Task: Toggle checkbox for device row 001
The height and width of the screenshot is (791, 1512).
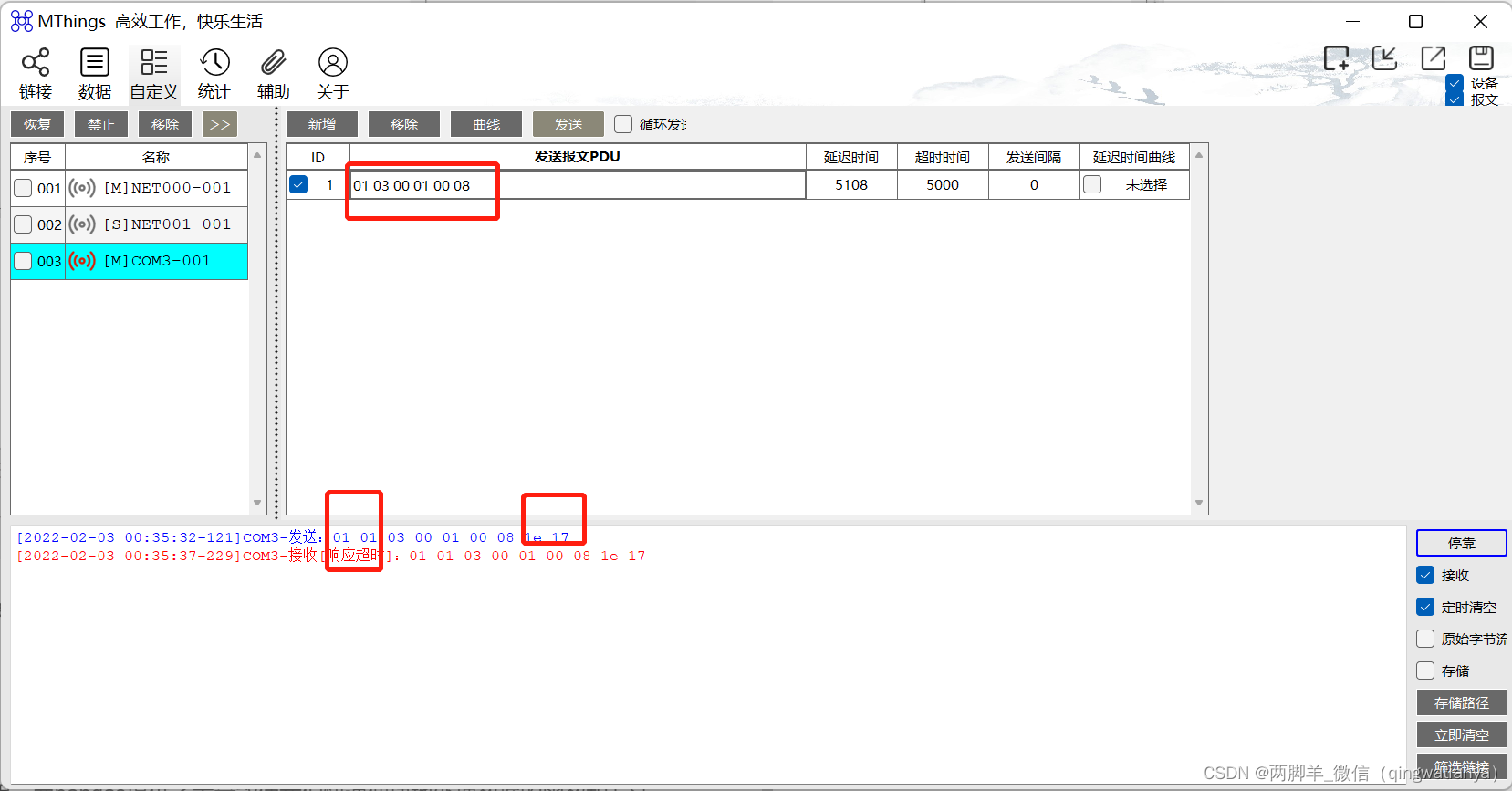Action: pos(24,188)
